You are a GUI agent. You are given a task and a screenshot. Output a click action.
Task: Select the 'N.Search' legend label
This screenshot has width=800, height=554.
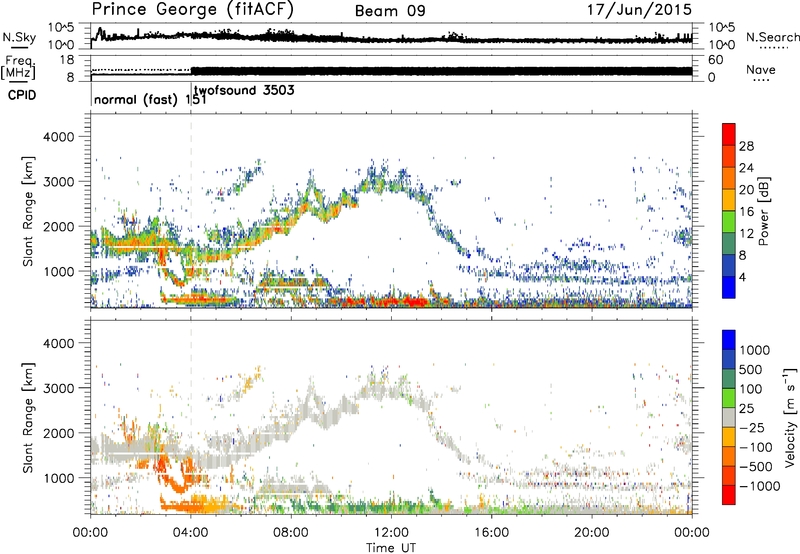coord(773,37)
